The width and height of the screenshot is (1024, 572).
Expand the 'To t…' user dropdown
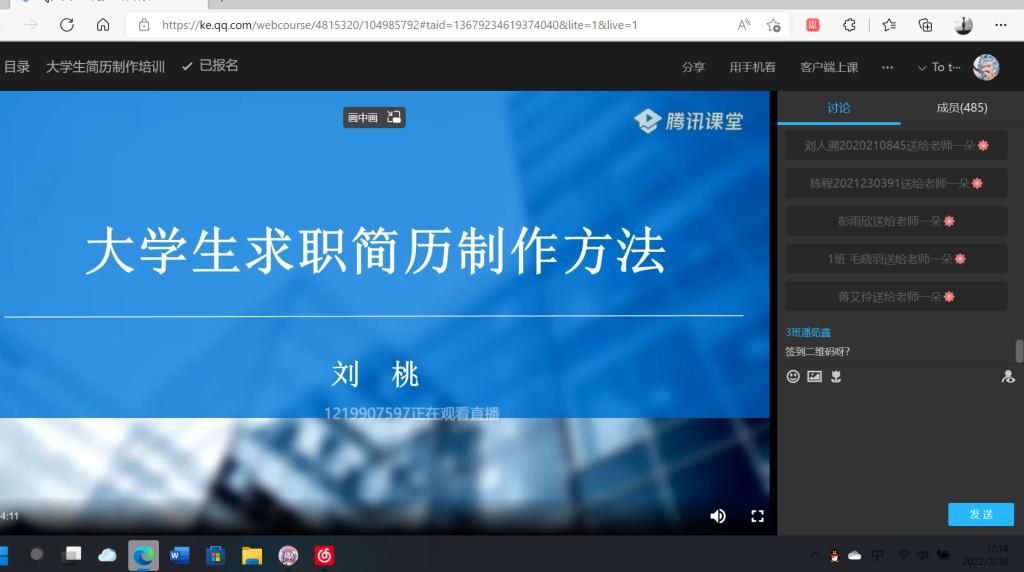point(939,67)
